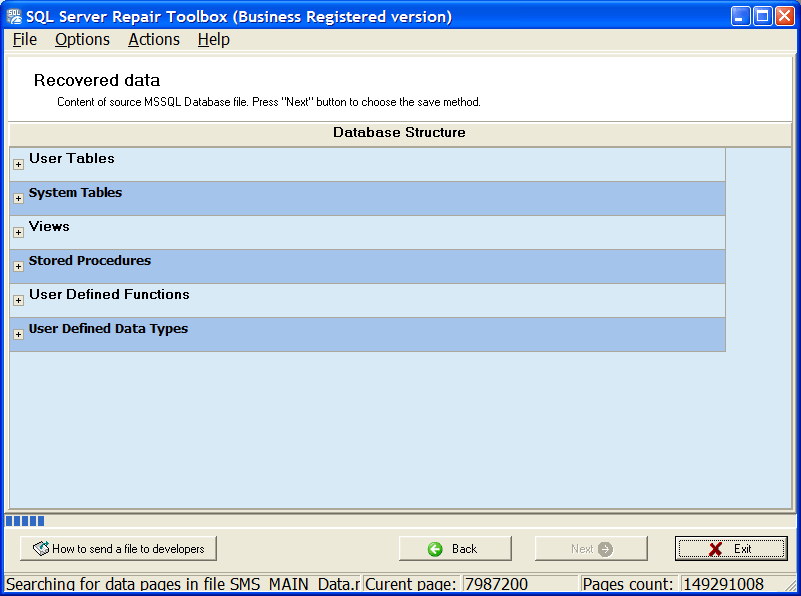Select the User Tables row label
Screen dimensions: 801x596
[72, 158]
